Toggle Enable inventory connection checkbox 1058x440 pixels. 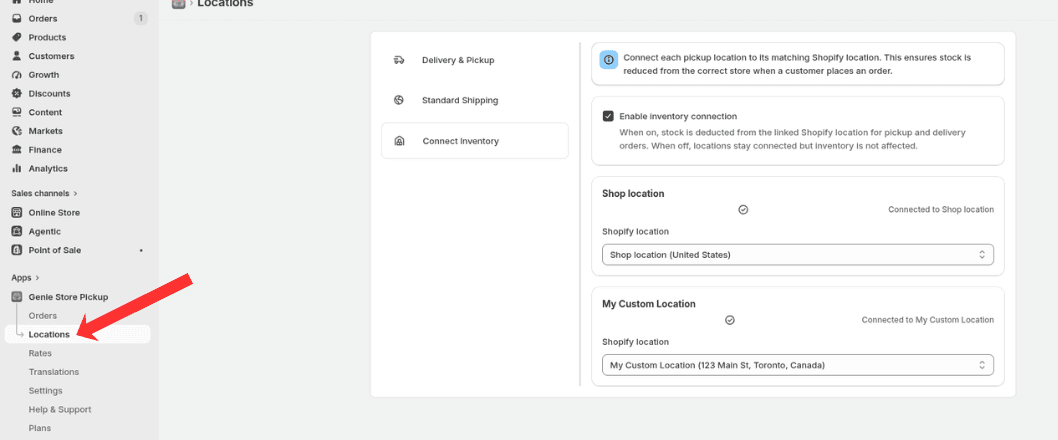608,116
